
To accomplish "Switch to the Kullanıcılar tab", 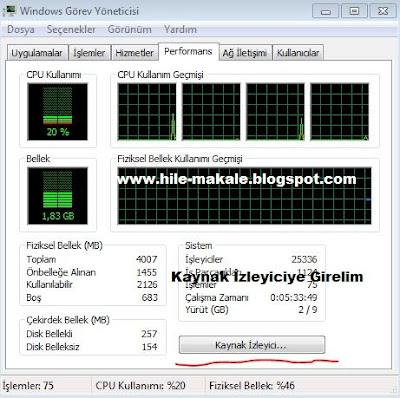I will tap(298, 53).
